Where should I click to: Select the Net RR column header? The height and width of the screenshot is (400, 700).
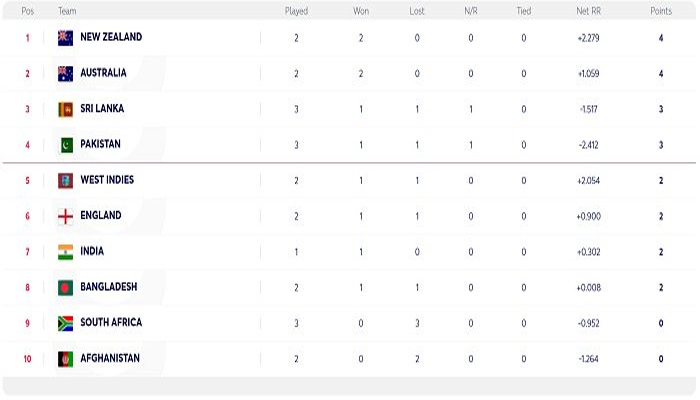pos(588,11)
